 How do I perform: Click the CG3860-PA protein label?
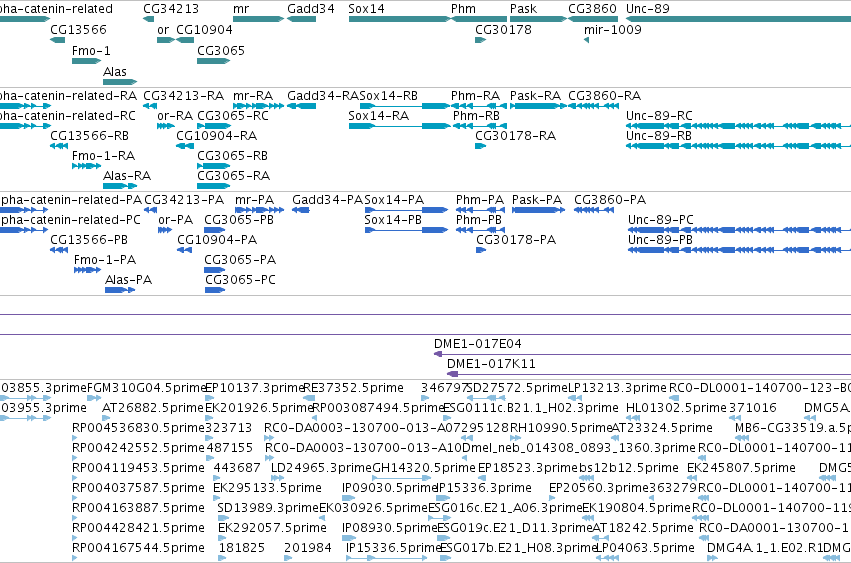610,200
